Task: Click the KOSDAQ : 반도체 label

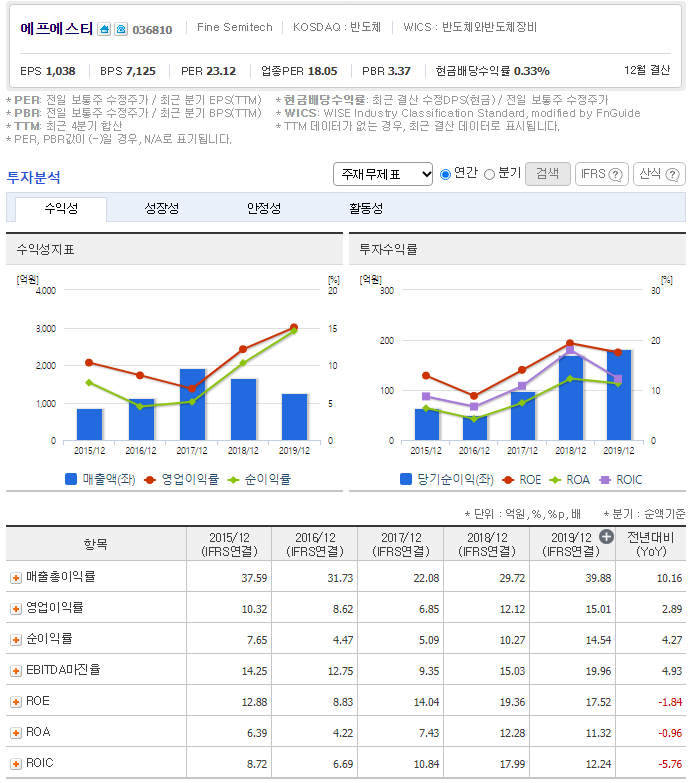Action: [337, 27]
